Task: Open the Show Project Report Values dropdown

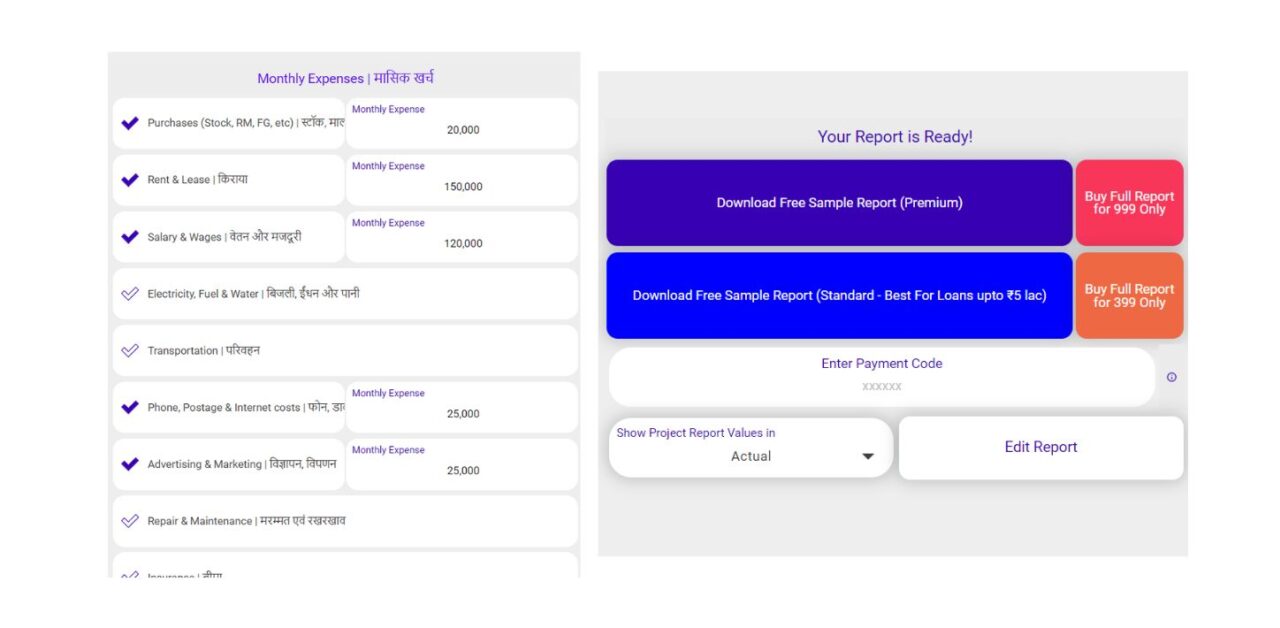Action: pos(750,449)
